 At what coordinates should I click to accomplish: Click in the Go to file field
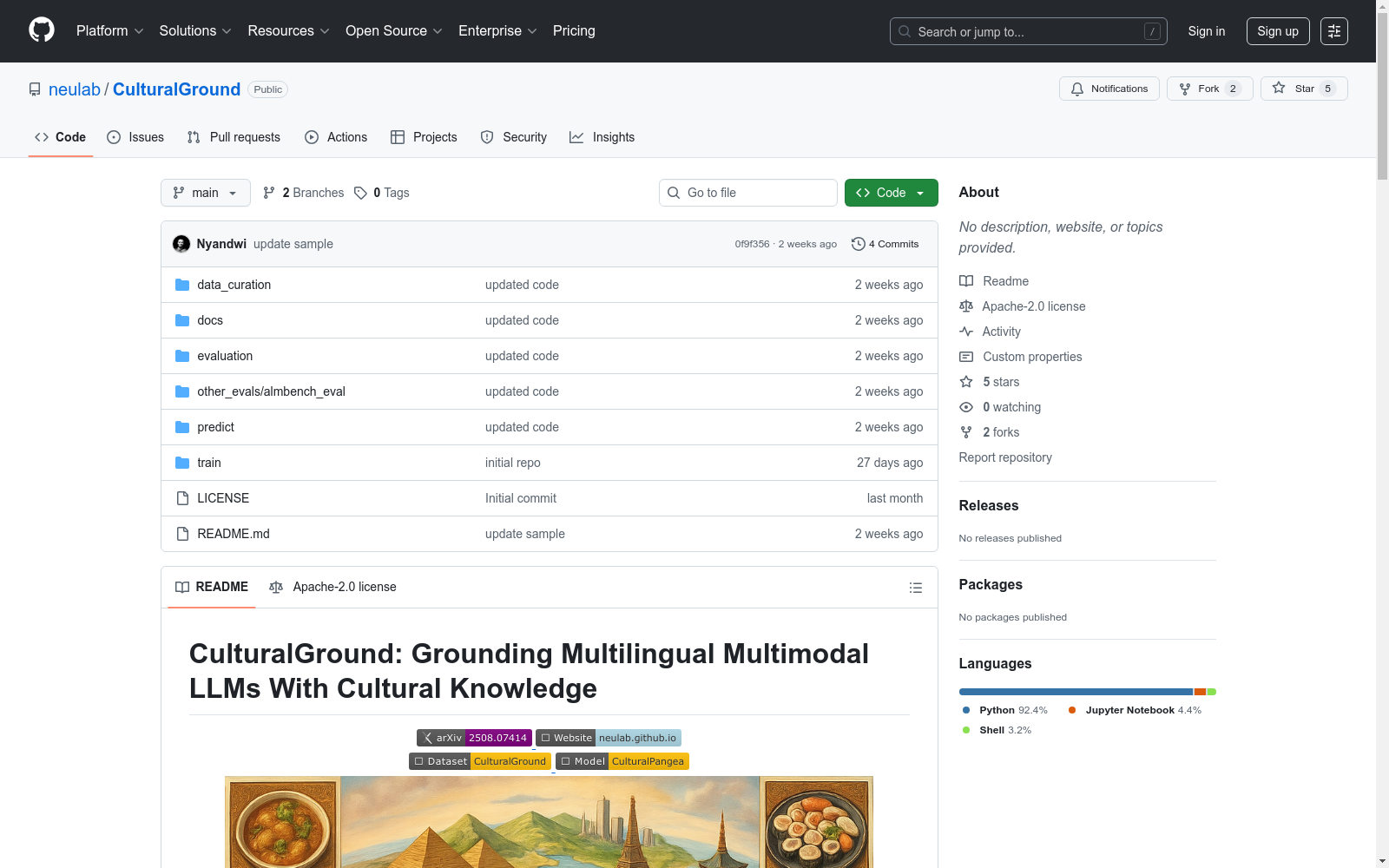click(748, 193)
